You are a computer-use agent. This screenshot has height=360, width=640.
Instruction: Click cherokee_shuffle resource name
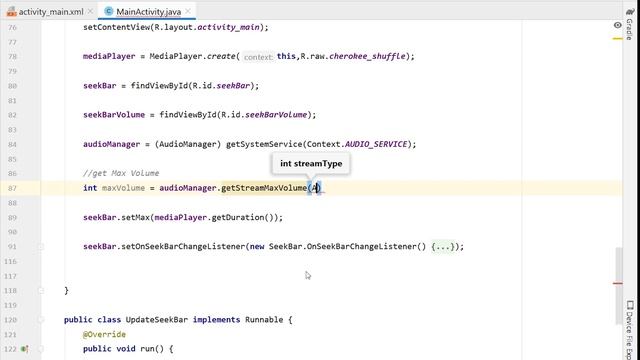coord(367,56)
